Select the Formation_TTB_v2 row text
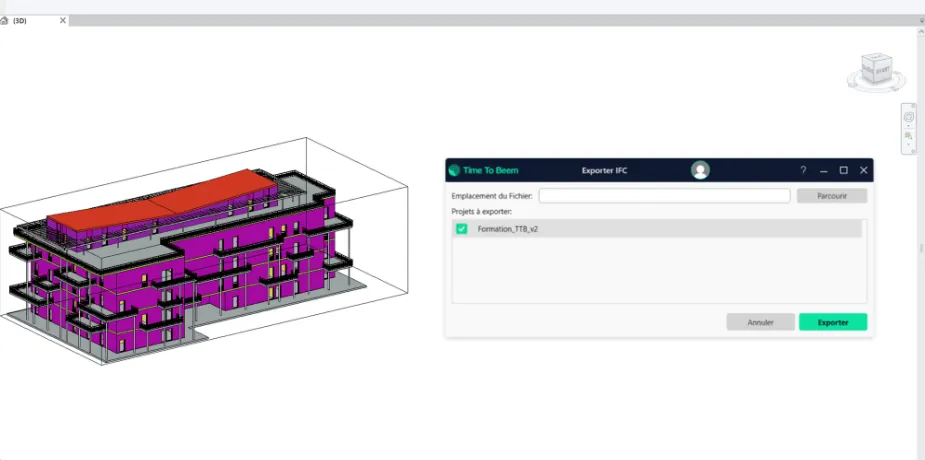925x460 pixels. (507, 229)
